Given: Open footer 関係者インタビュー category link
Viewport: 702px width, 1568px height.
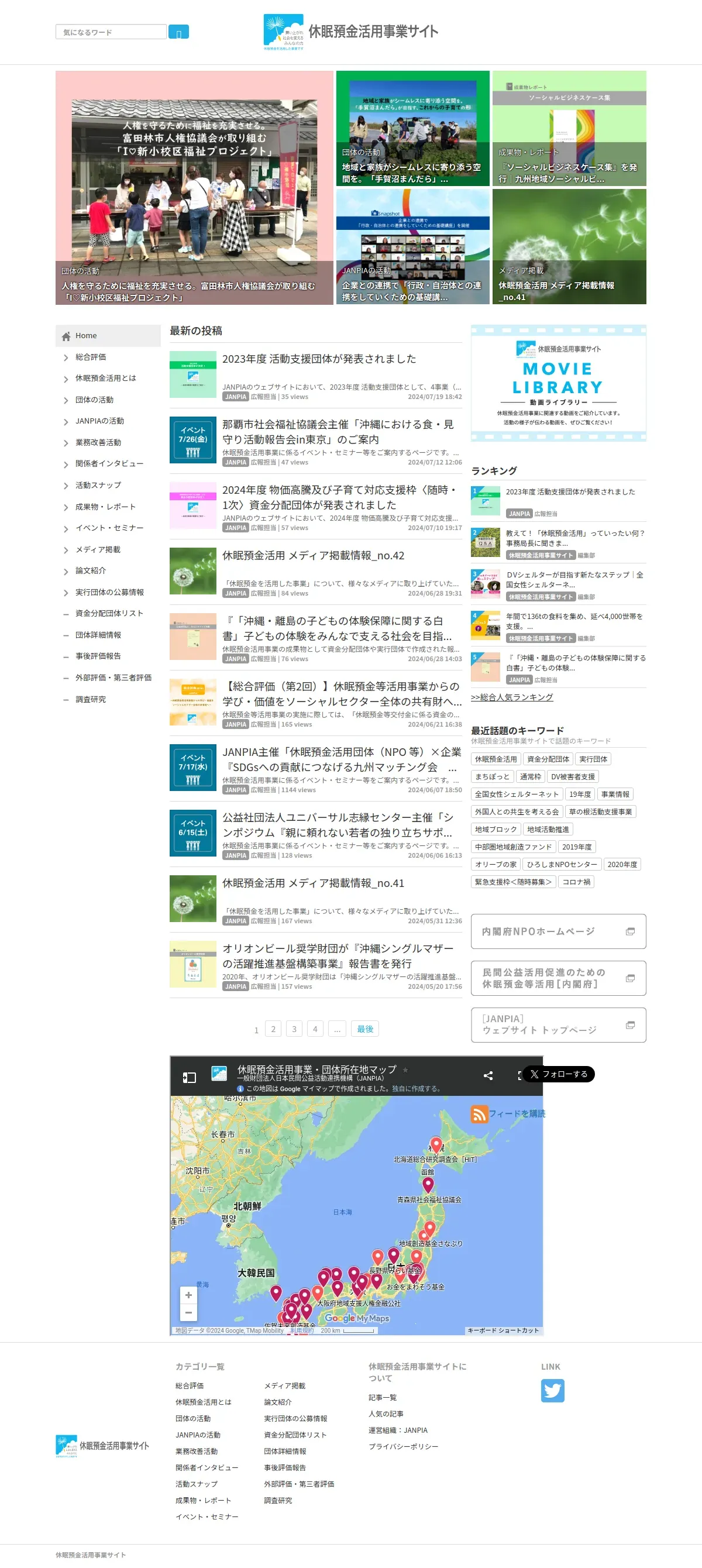Looking at the screenshot, I should [x=207, y=1468].
